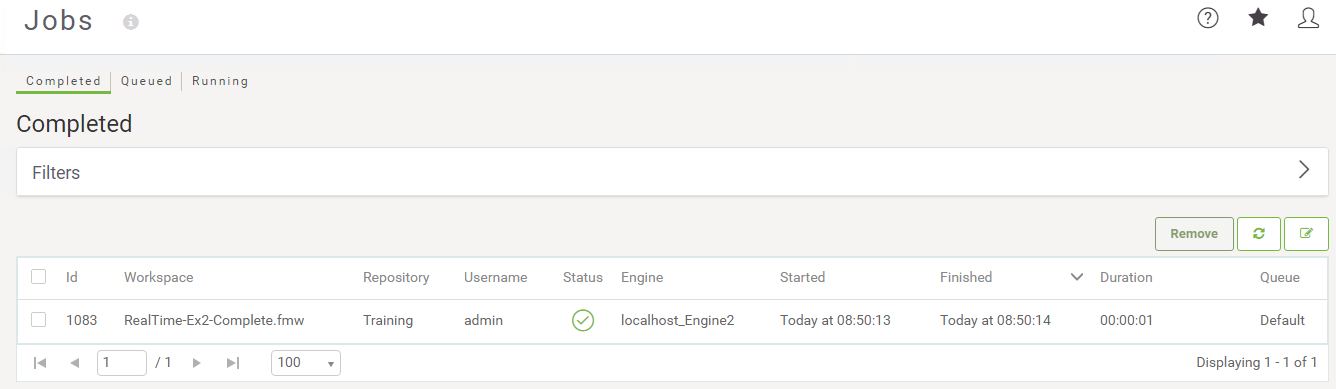Click the refresh jobs icon button

click(1259, 233)
